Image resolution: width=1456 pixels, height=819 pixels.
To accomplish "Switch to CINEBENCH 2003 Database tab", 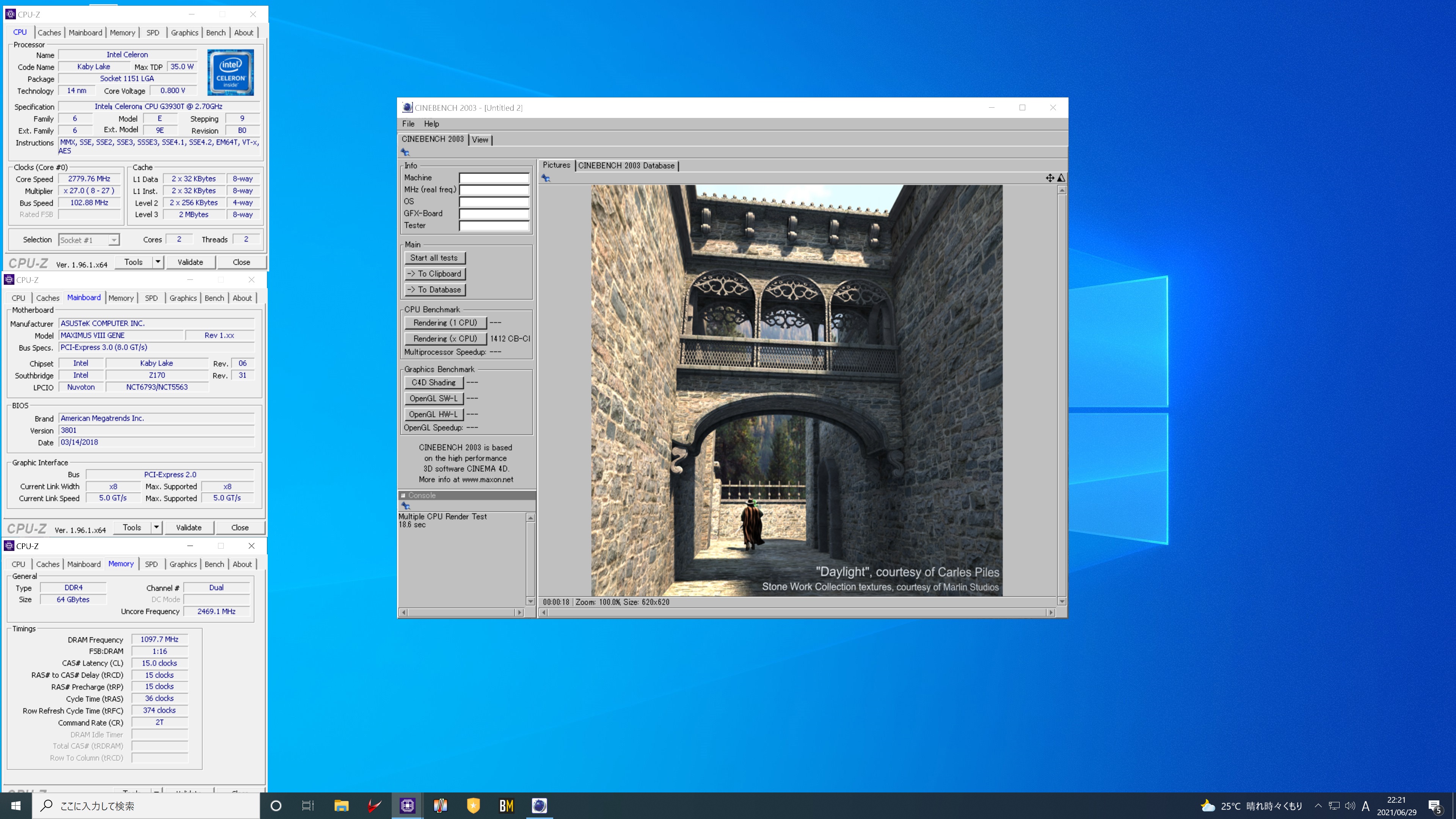I will pyautogui.click(x=626, y=166).
